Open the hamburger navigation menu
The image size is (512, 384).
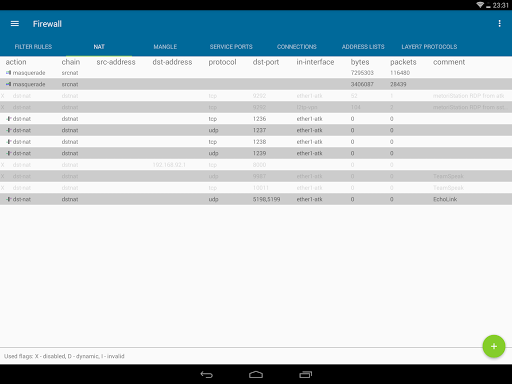point(15,24)
